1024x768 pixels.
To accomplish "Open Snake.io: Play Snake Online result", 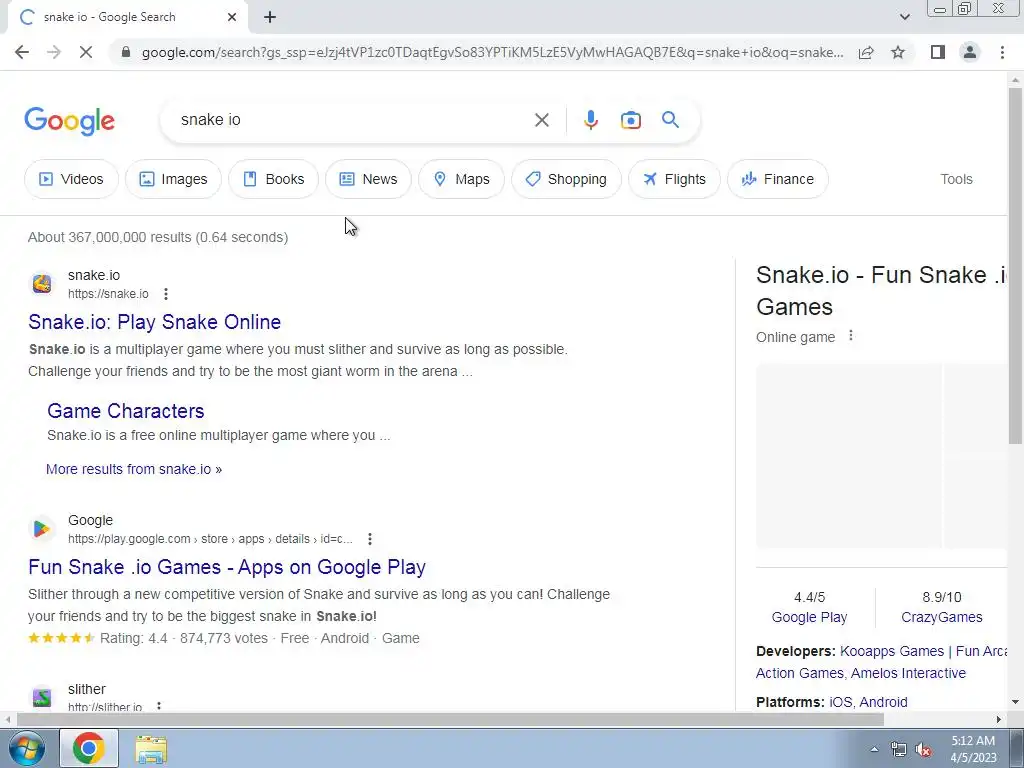I will [x=154, y=322].
